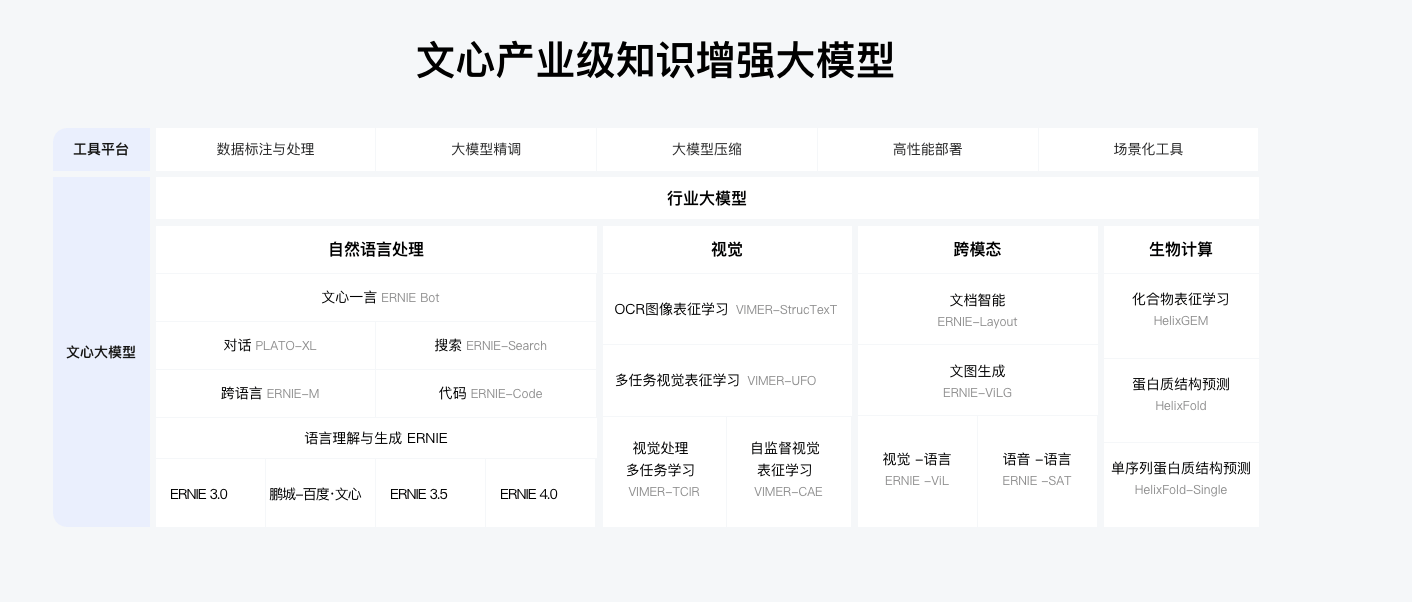Open 文档智能 ERNIE-Layout cell
Viewport: 1412px width, 602px height.
977,309
